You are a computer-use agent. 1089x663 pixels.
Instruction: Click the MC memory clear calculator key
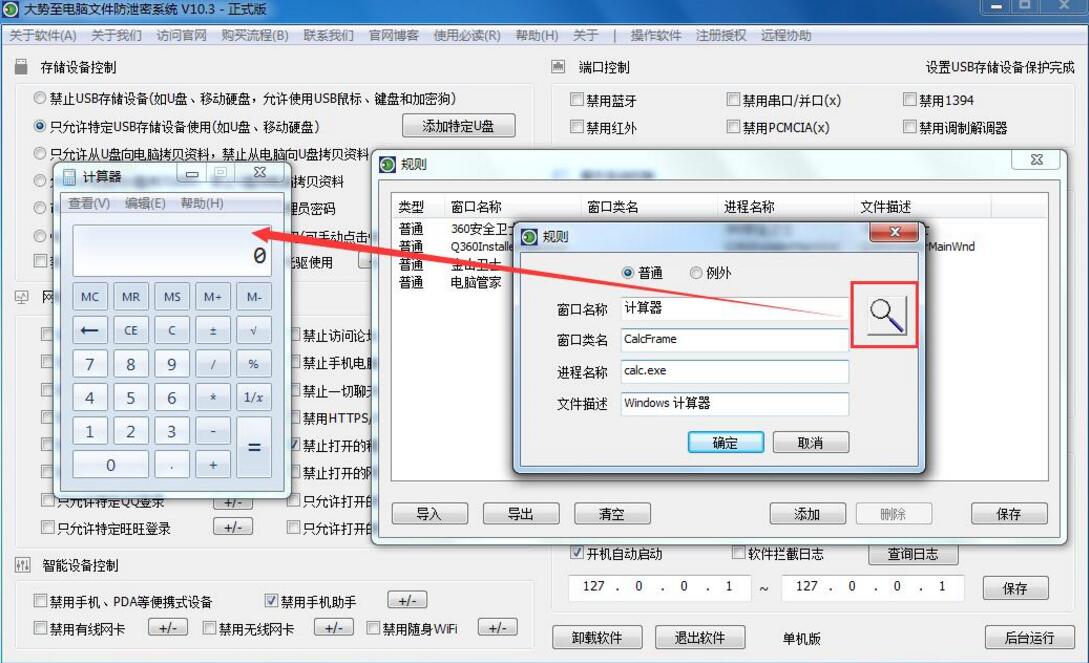(90, 296)
